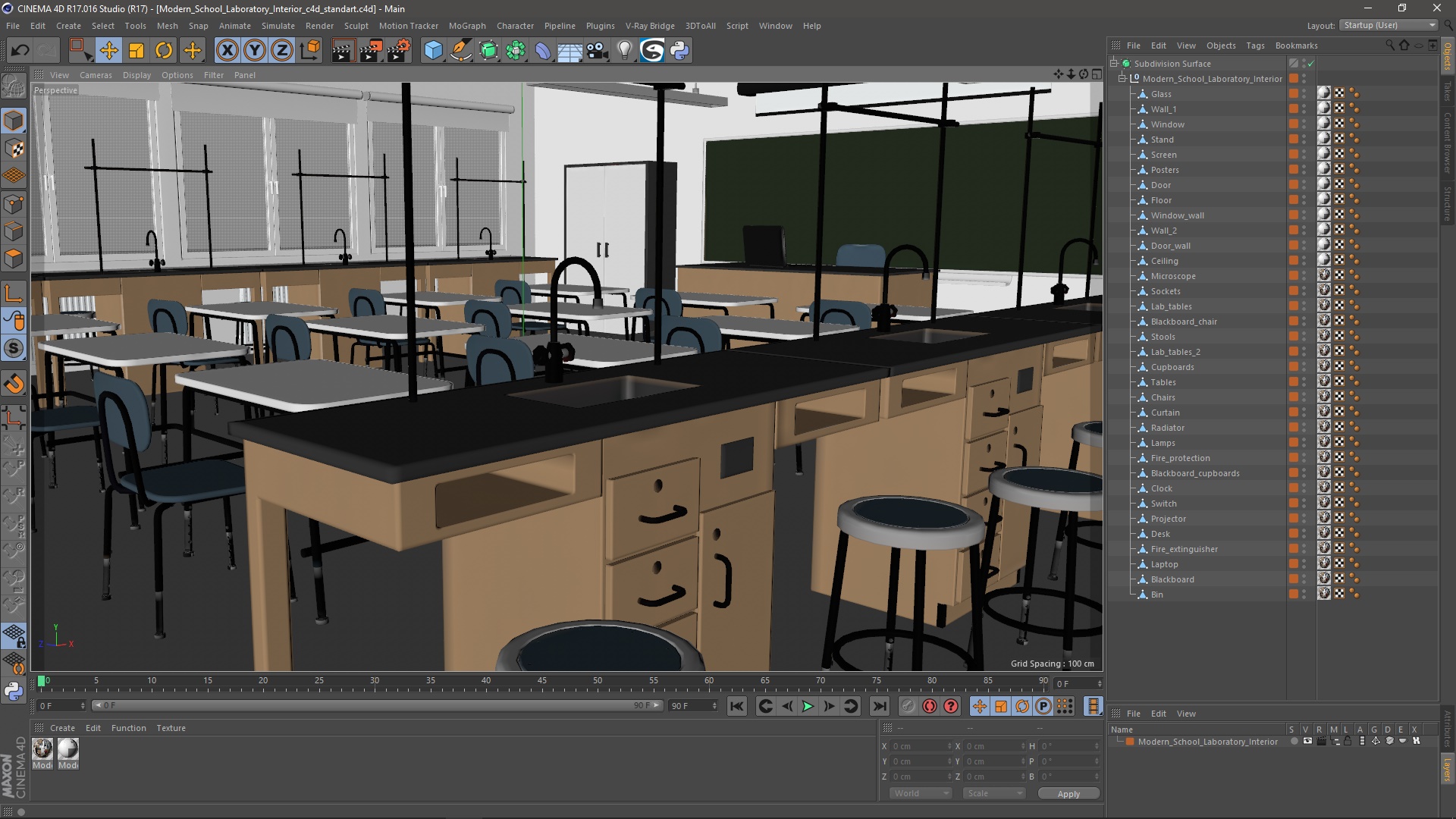Open material manager Texture menu
The width and height of the screenshot is (1456, 819).
coord(171,728)
